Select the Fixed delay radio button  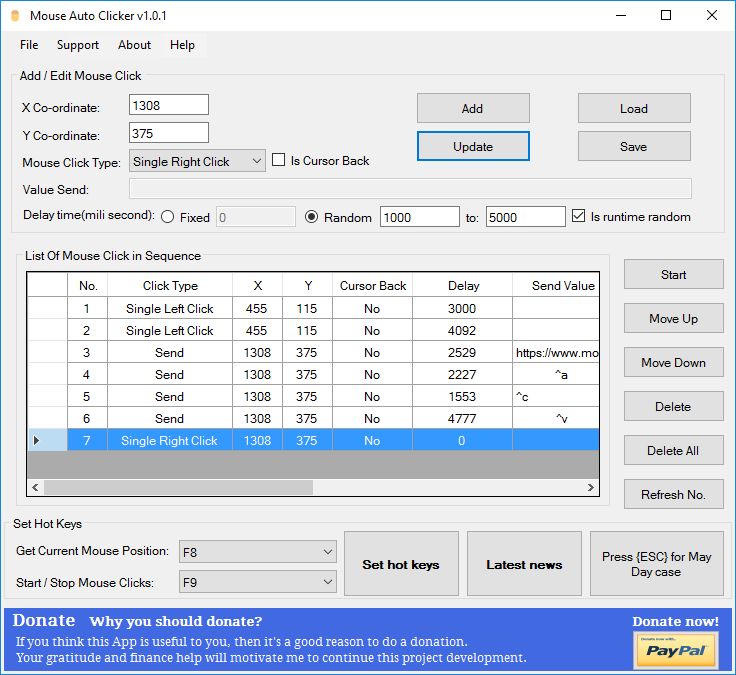pos(168,217)
